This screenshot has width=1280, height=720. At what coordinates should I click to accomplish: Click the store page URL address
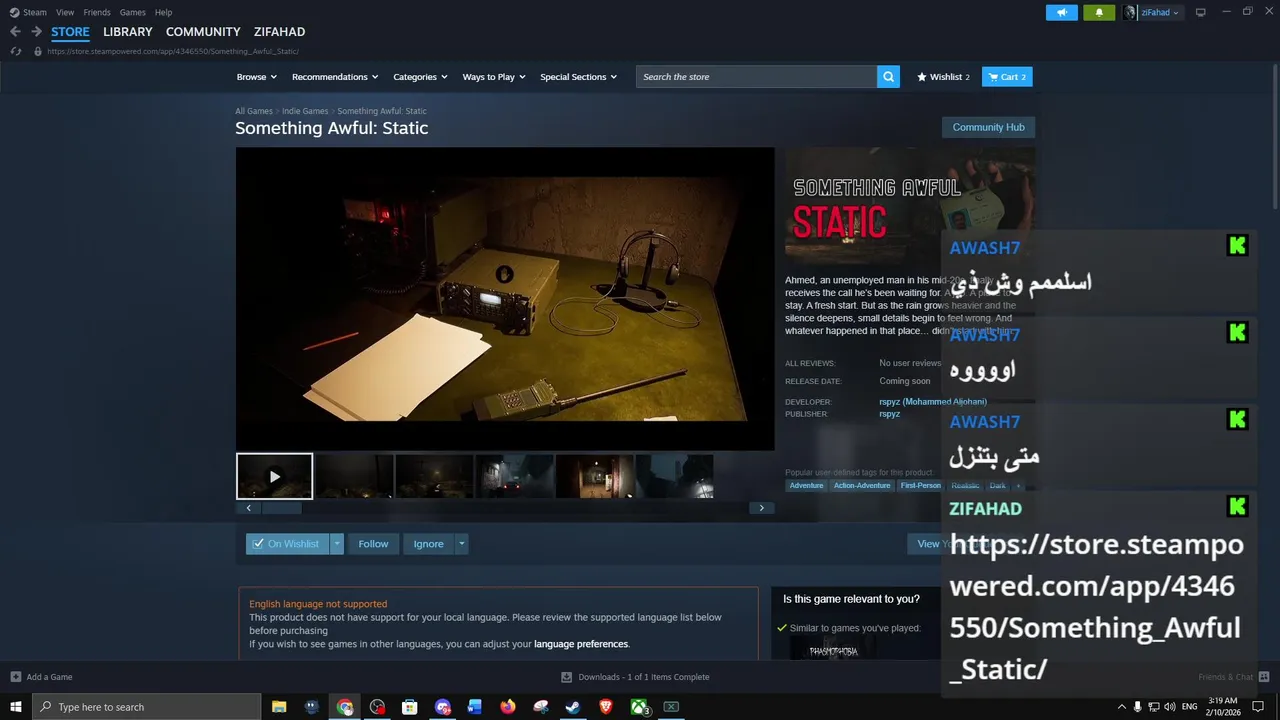coord(173,52)
